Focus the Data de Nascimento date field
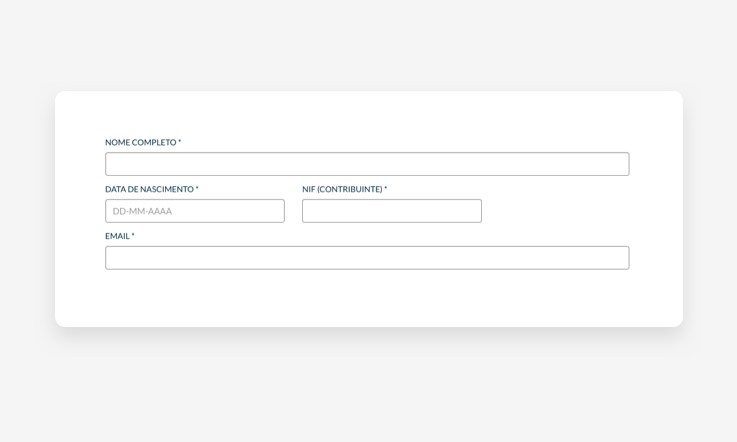737x442 pixels. [195, 211]
